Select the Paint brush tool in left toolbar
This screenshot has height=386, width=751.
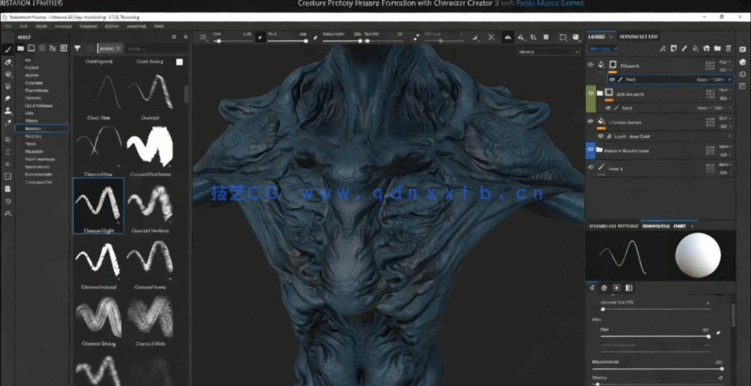tap(8, 49)
